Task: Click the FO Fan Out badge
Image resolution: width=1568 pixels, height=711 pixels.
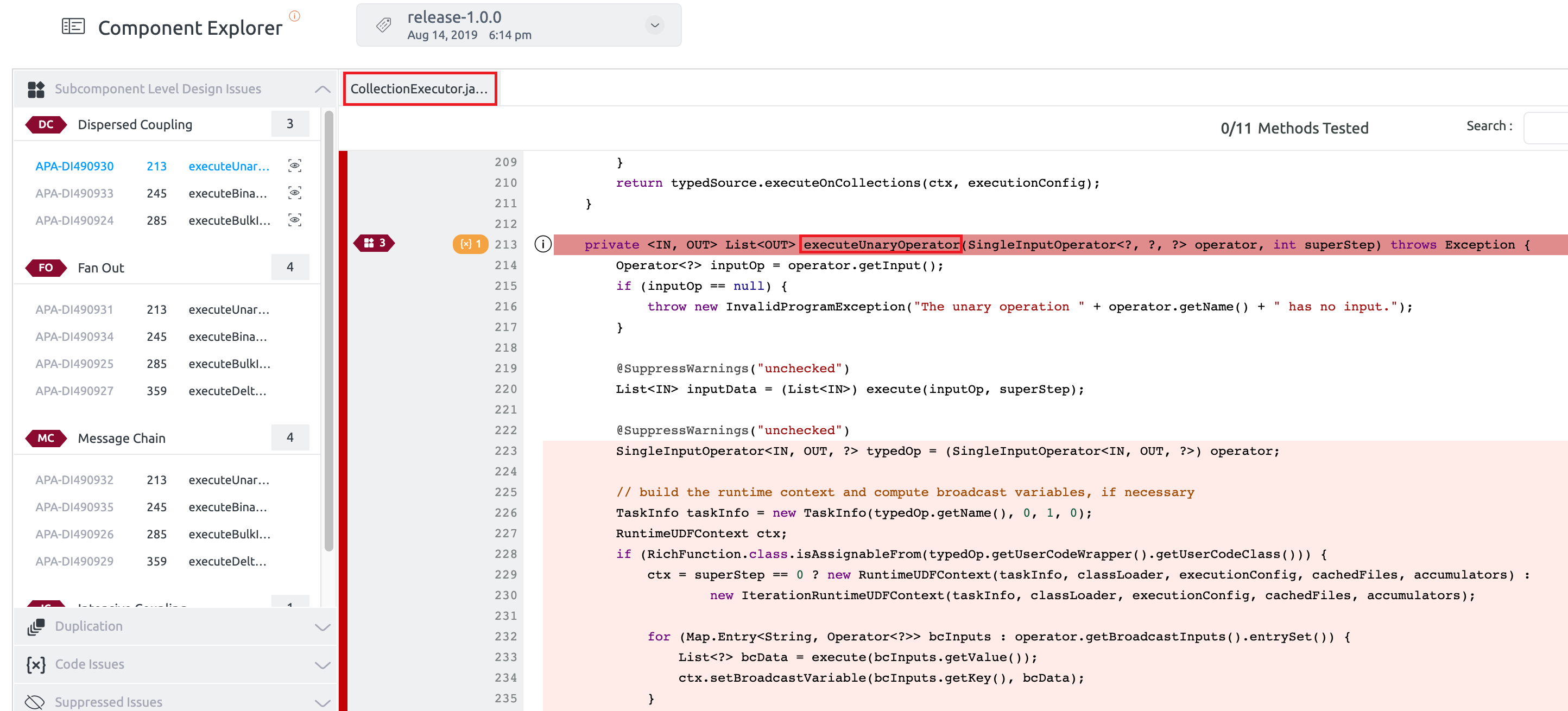Action: point(46,267)
